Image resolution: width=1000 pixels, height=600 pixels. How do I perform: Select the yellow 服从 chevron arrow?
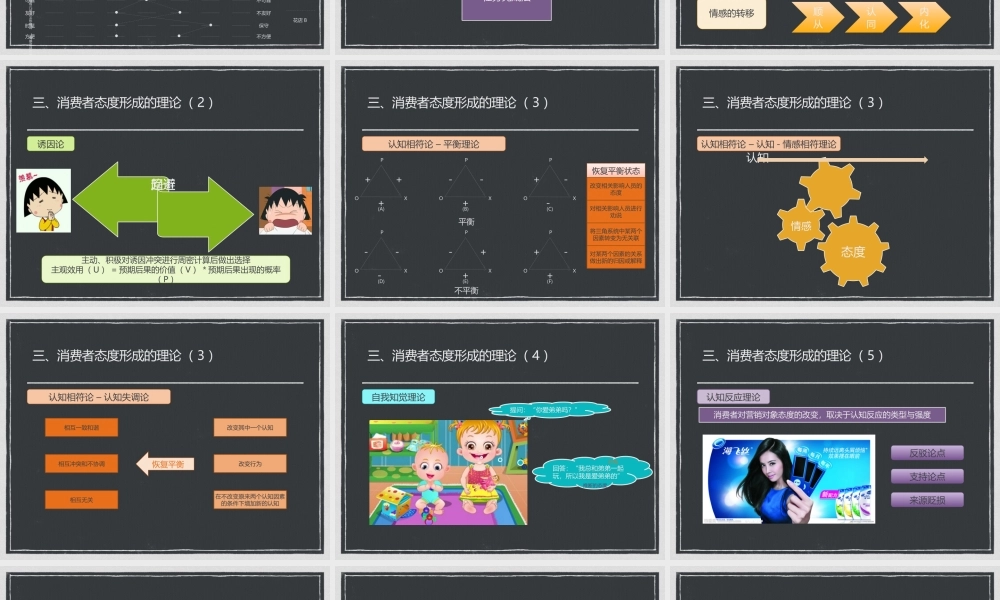coord(814,16)
